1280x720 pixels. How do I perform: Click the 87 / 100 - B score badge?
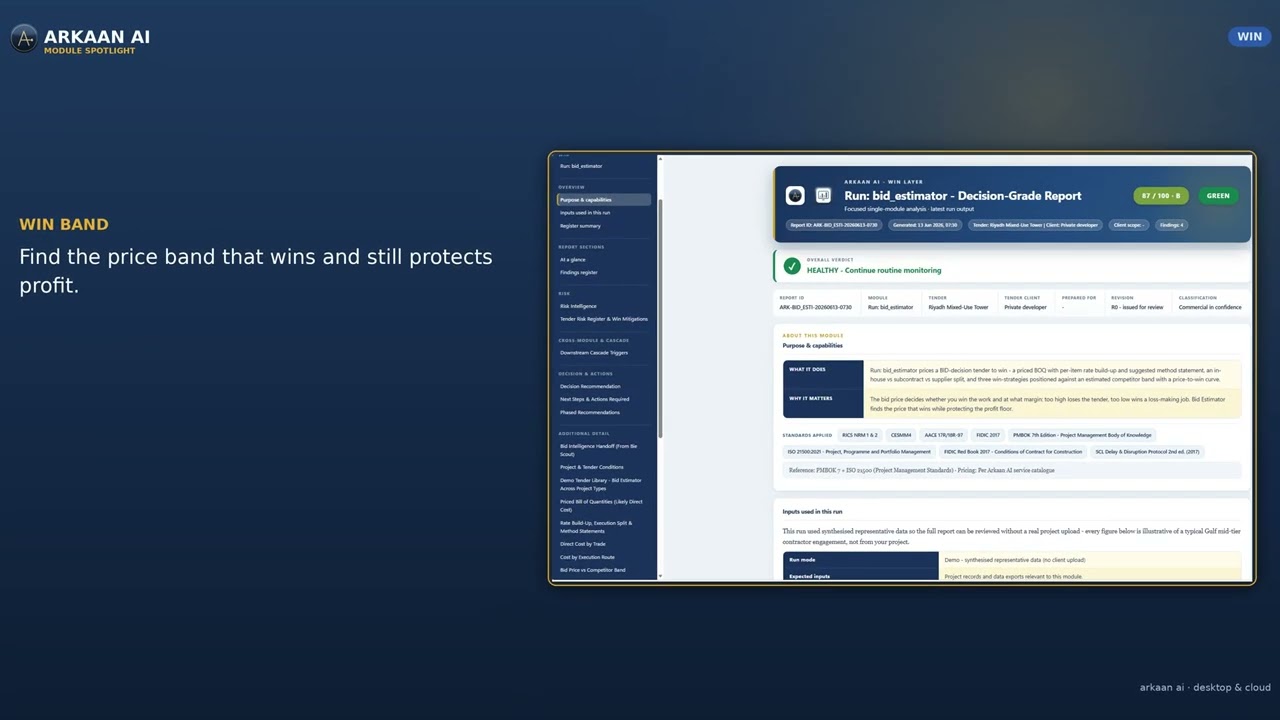1161,196
